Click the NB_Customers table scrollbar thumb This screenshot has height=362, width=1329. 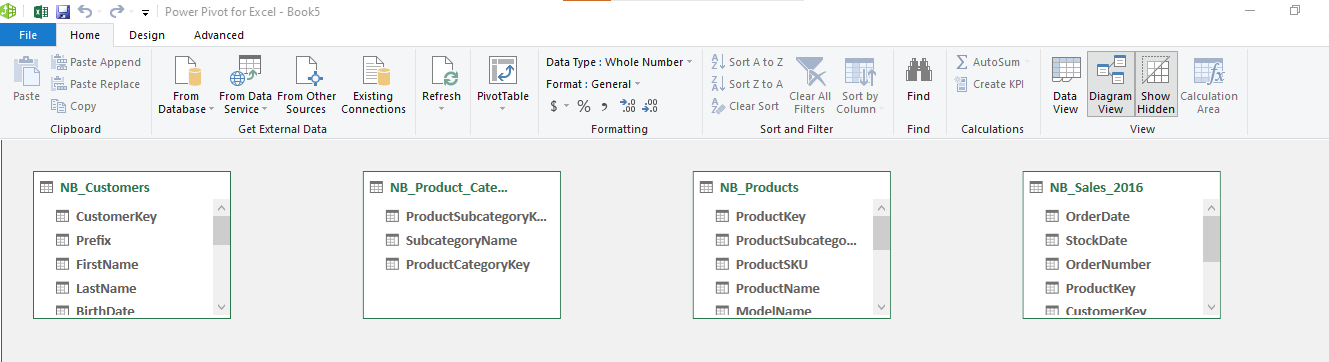click(222, 231)
